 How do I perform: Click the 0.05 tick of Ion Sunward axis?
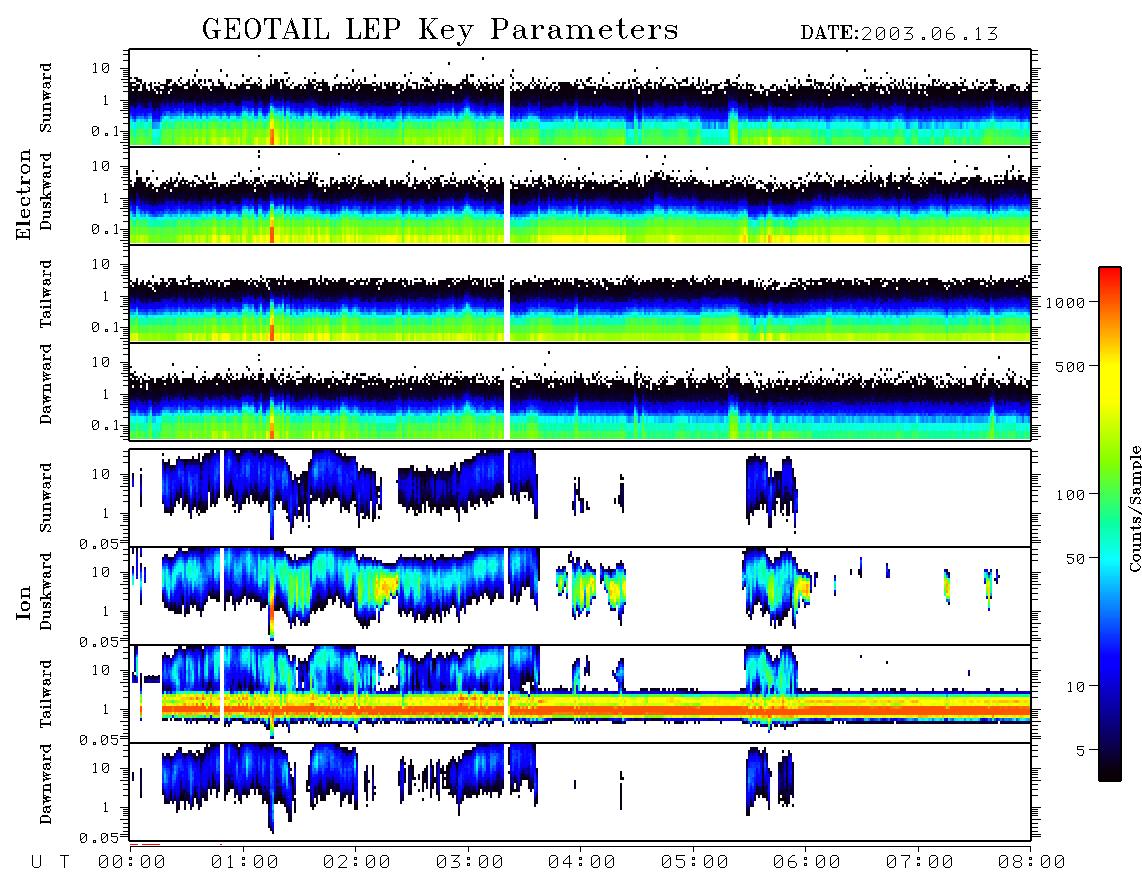click(x=100, y=543)
